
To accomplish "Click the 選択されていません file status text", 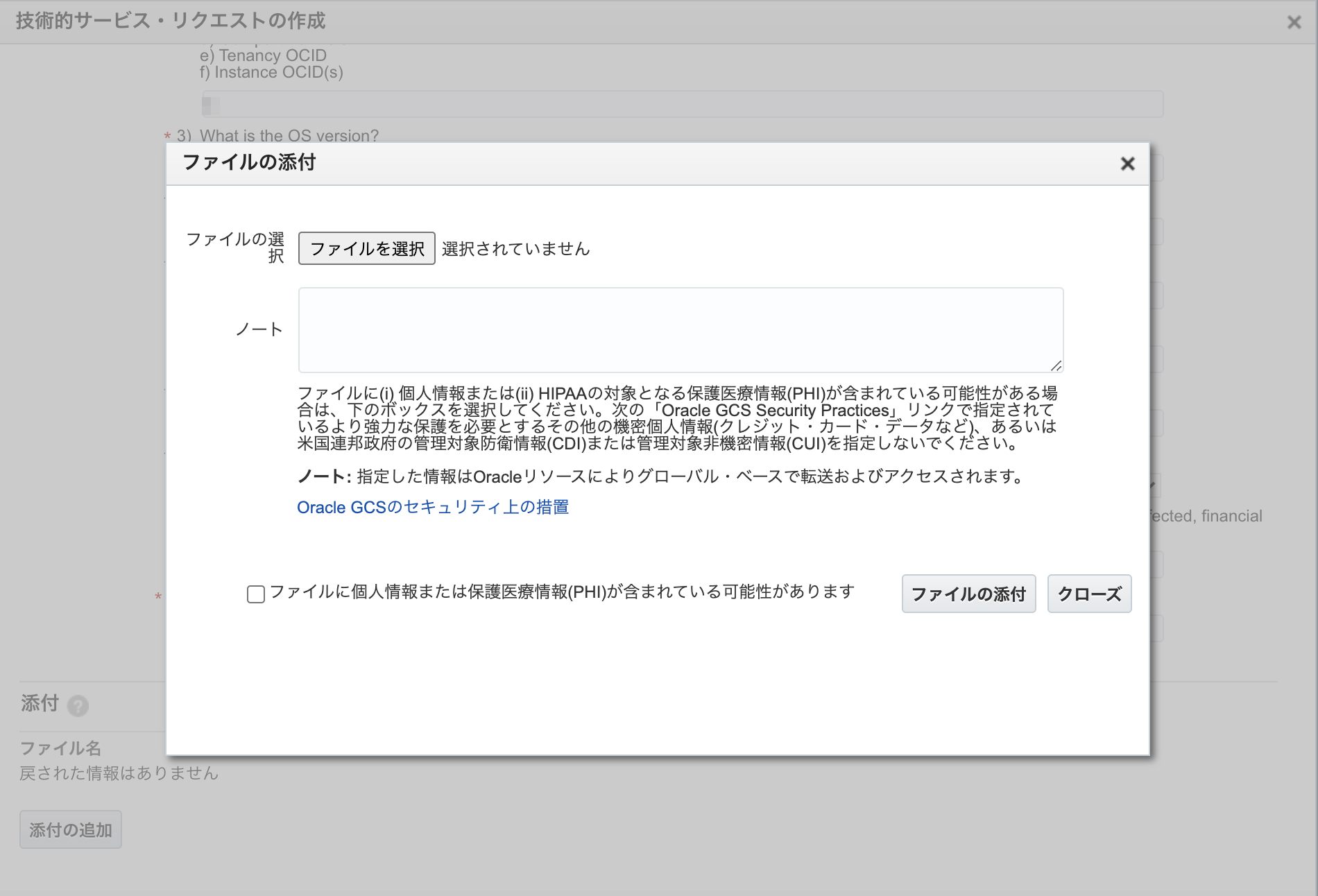I will pyautogui.click(x=515, y=249).
